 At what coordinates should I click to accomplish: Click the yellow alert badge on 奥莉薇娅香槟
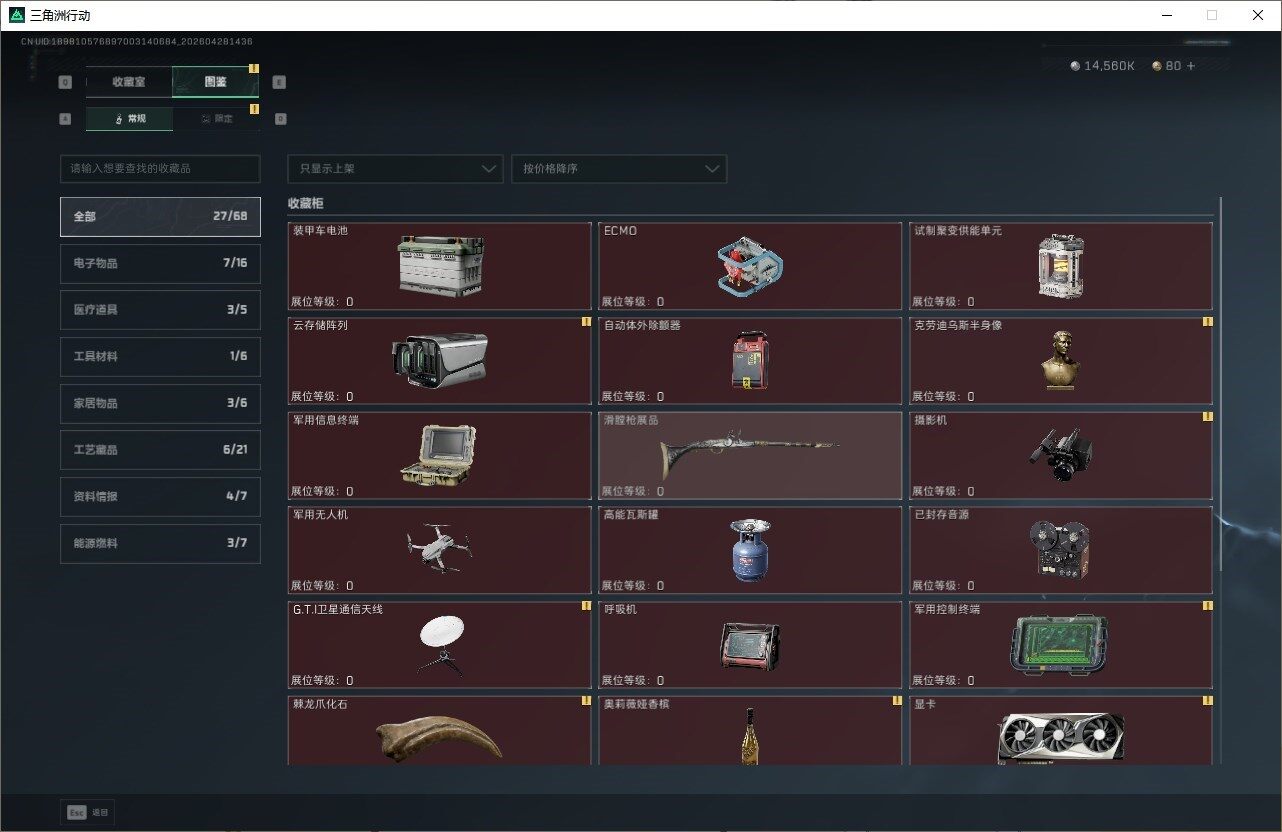[898, 700]
